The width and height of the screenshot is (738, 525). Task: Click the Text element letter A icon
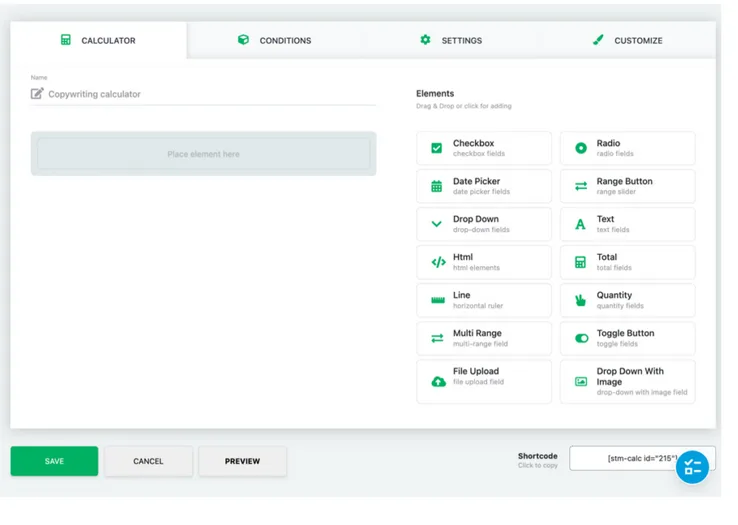580,224
